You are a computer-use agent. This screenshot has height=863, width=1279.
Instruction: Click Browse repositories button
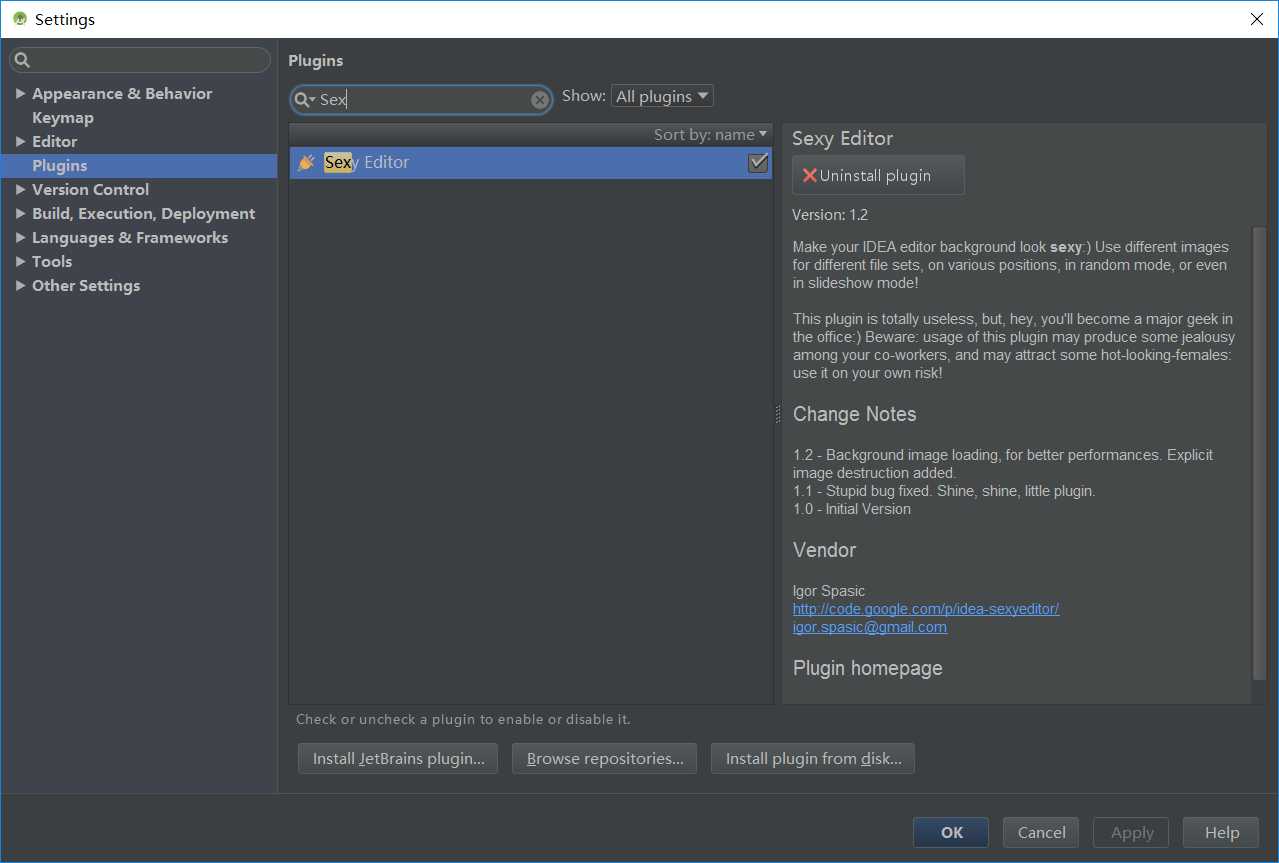point(605,758)
